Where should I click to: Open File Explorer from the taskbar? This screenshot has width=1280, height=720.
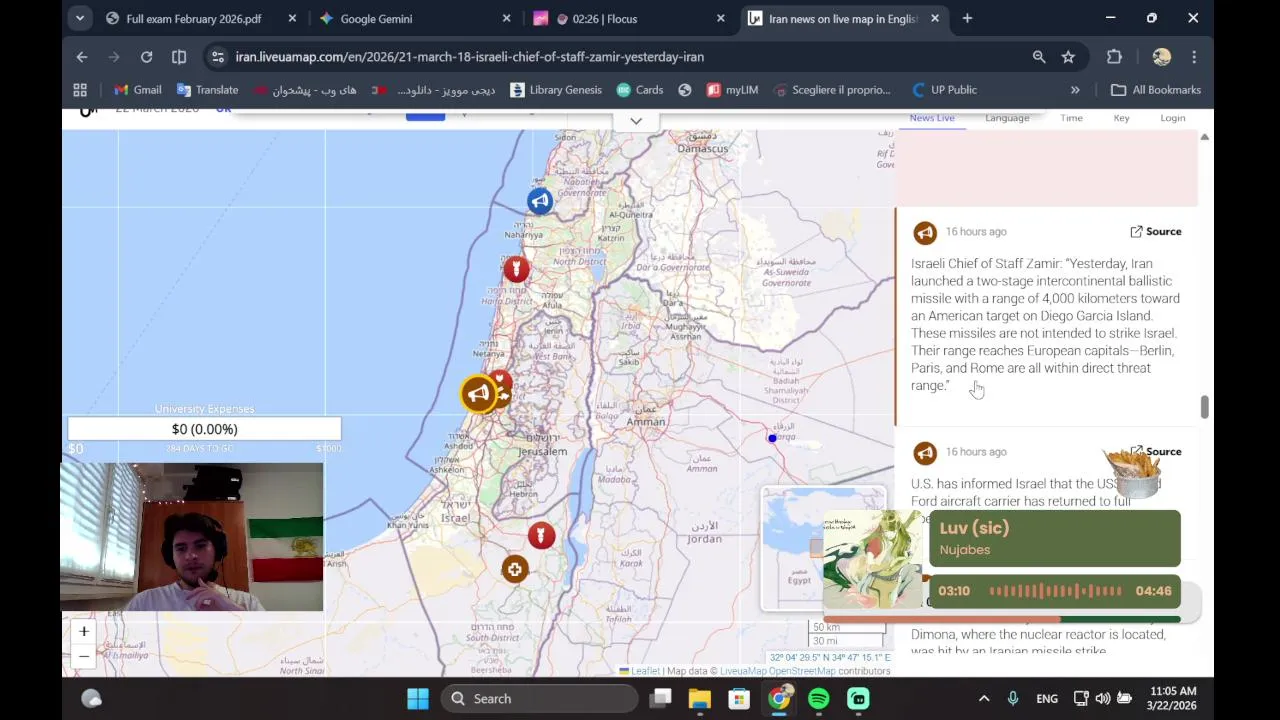[699, 699]
